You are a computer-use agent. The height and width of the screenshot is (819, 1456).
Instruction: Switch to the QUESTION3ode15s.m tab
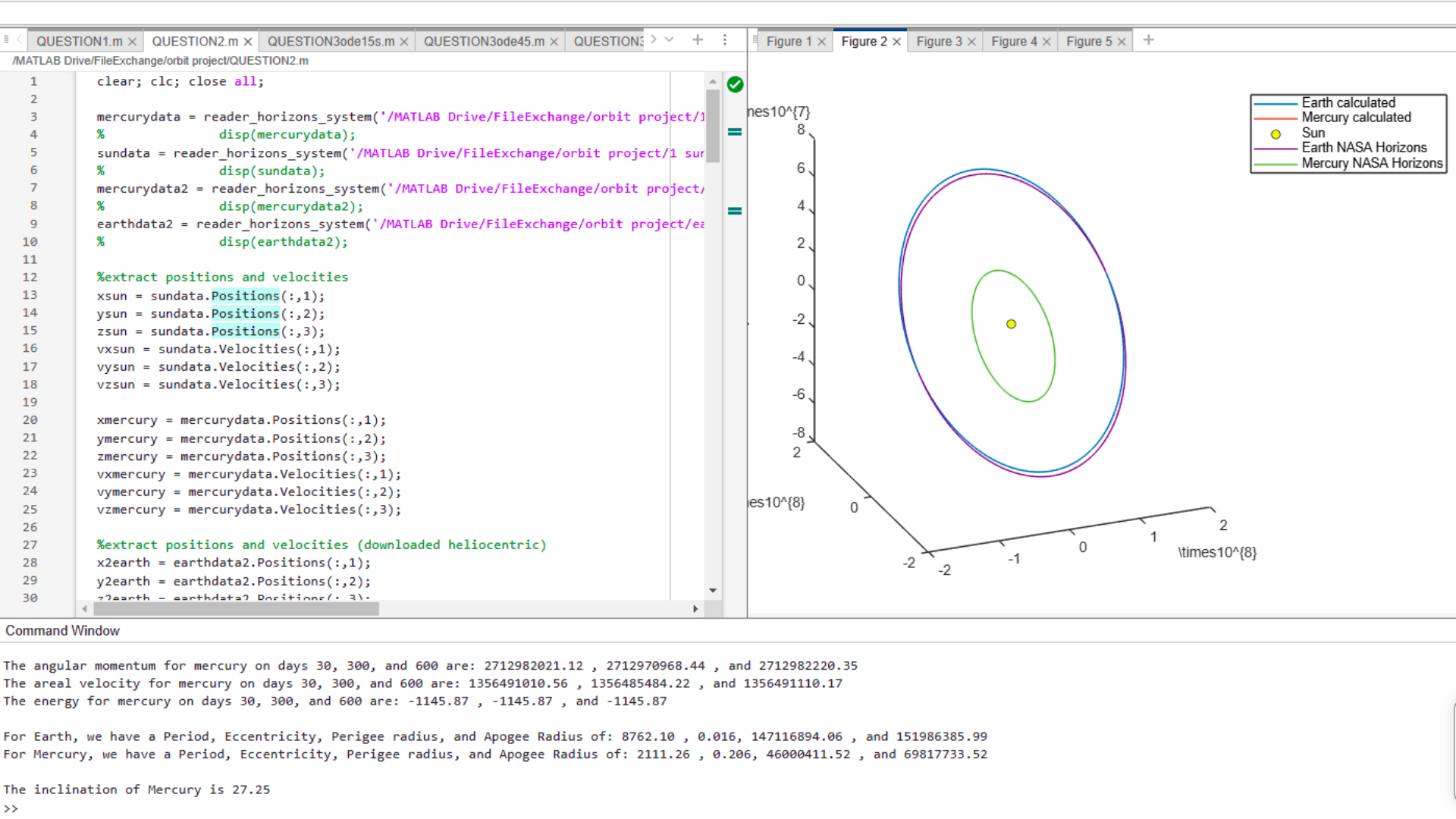(x=331, y=42)
